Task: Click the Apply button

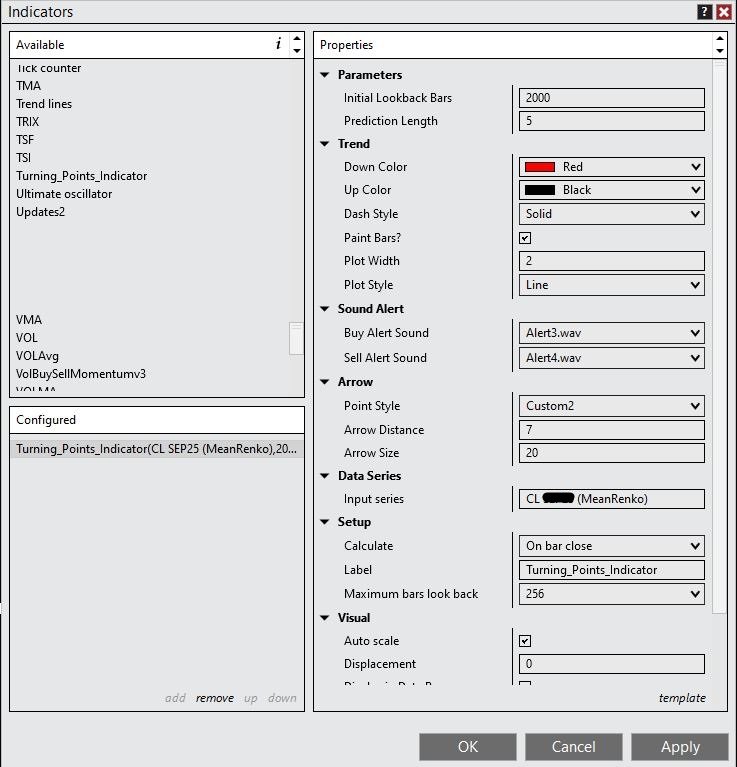Action: [680, 747]
